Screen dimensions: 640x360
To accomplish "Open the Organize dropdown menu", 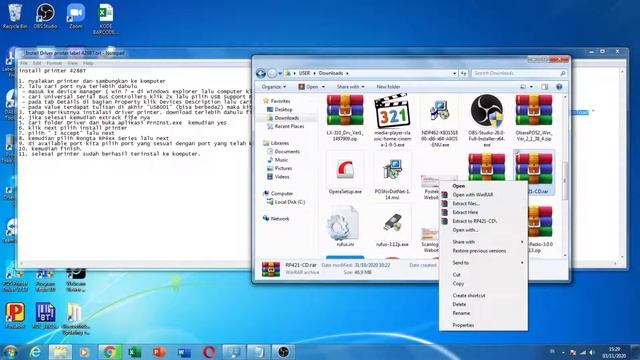I will pos(273,87).
